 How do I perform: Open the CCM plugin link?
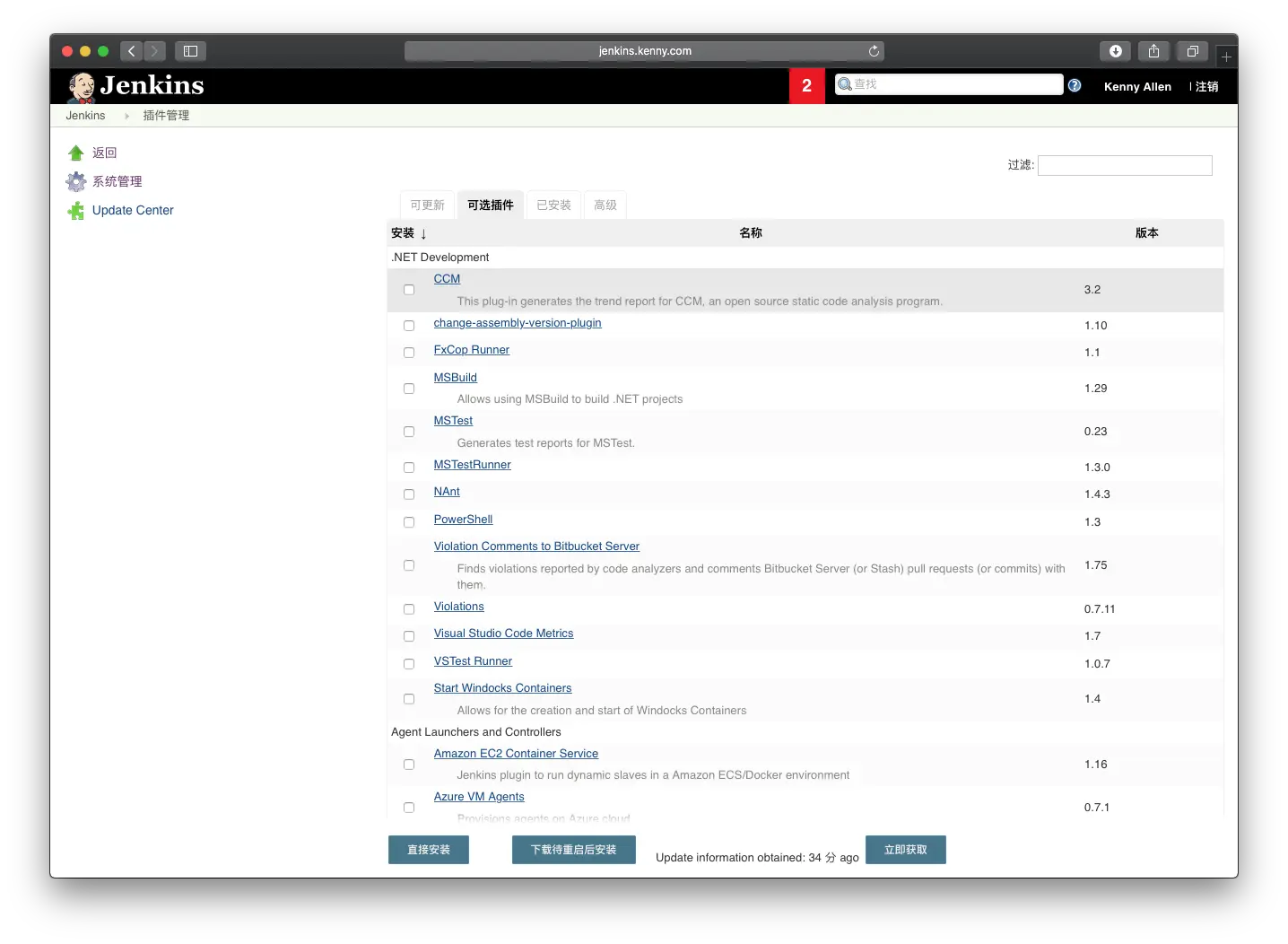447,279
